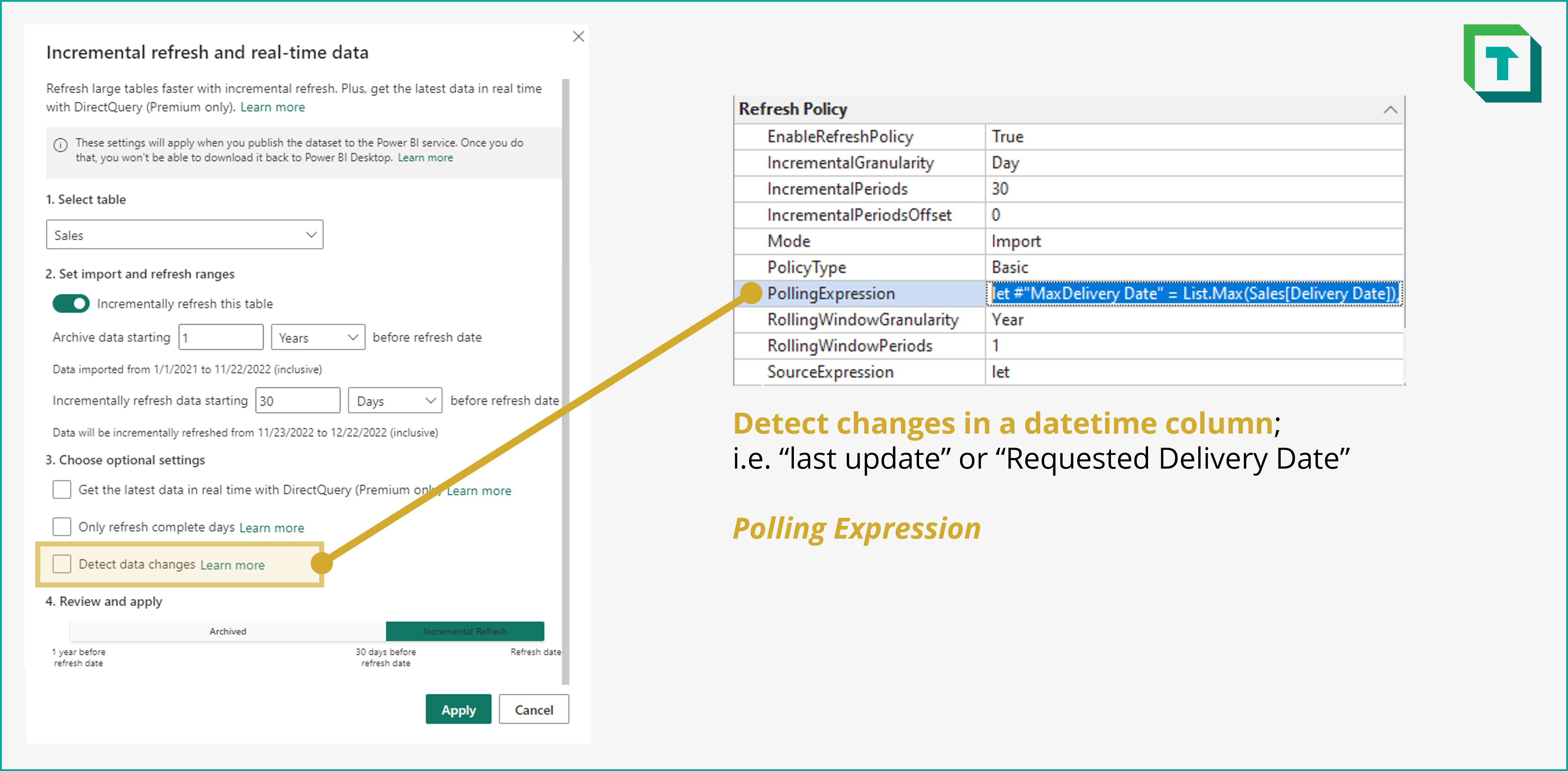This screenshot has width=1568, height=771.
Task: Open 'Learn more' next to Detect data changes
Action: coord(232,564)
